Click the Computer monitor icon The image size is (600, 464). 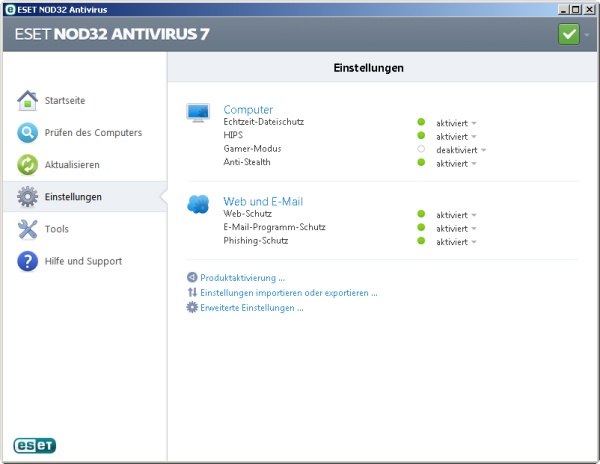click(198, 113)
